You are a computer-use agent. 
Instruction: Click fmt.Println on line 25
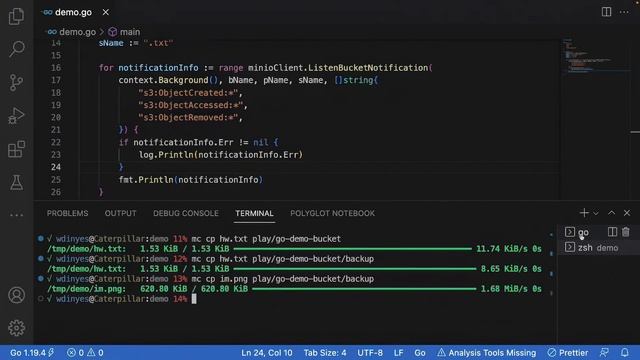pyautogui.click(x=146, y=180)
